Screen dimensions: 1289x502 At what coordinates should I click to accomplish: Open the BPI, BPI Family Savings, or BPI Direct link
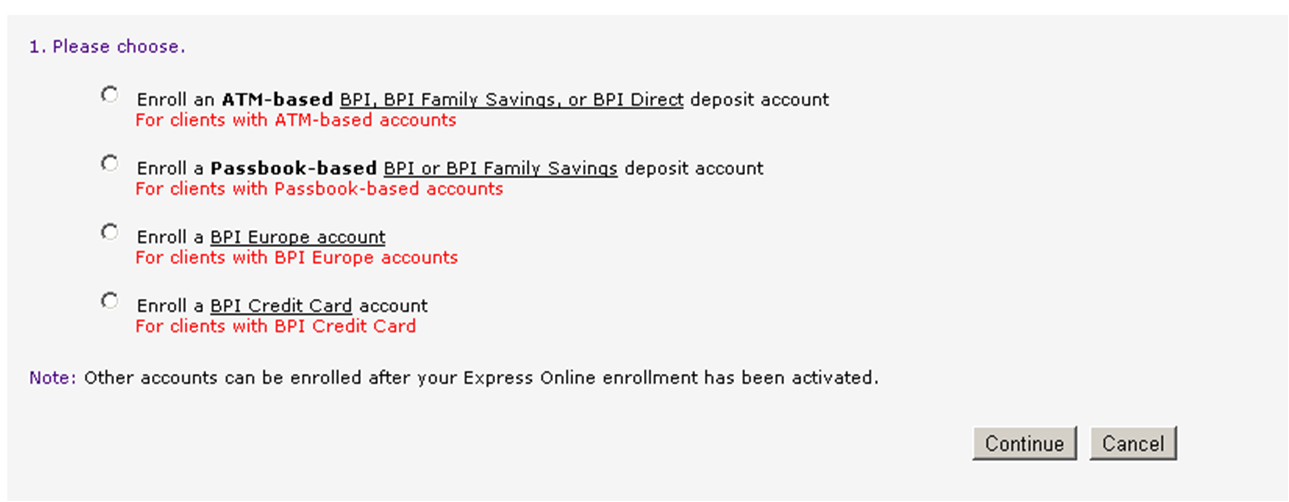tap(511, 100)
